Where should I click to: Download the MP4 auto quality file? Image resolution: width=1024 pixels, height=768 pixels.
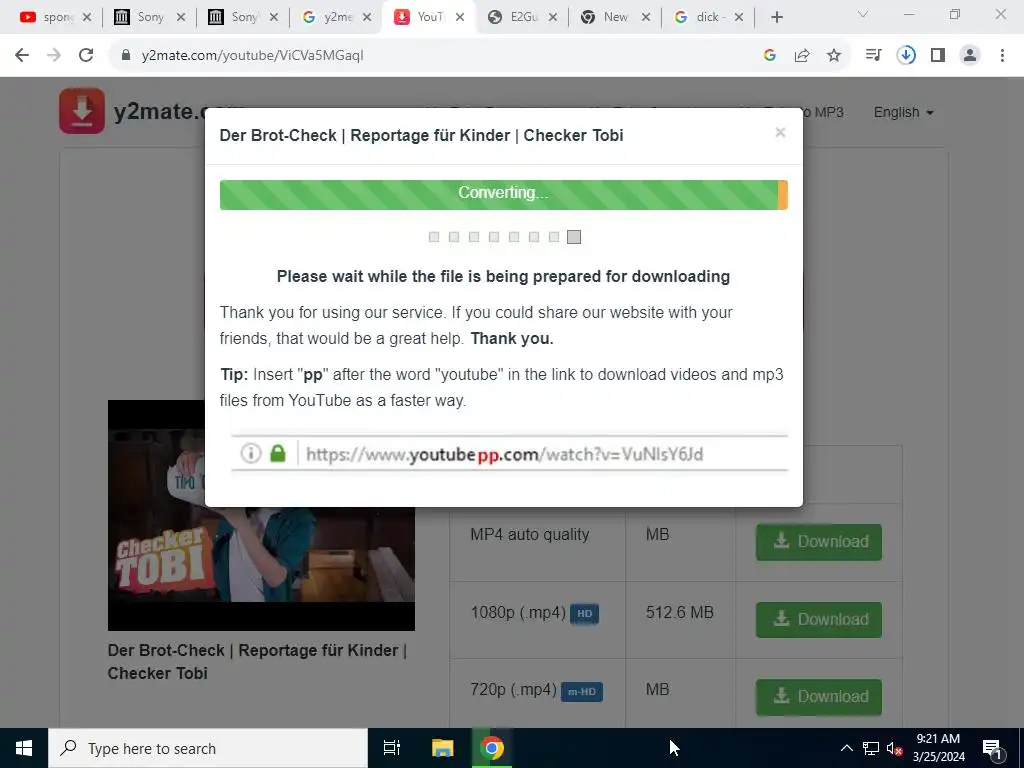coord(818,542)
